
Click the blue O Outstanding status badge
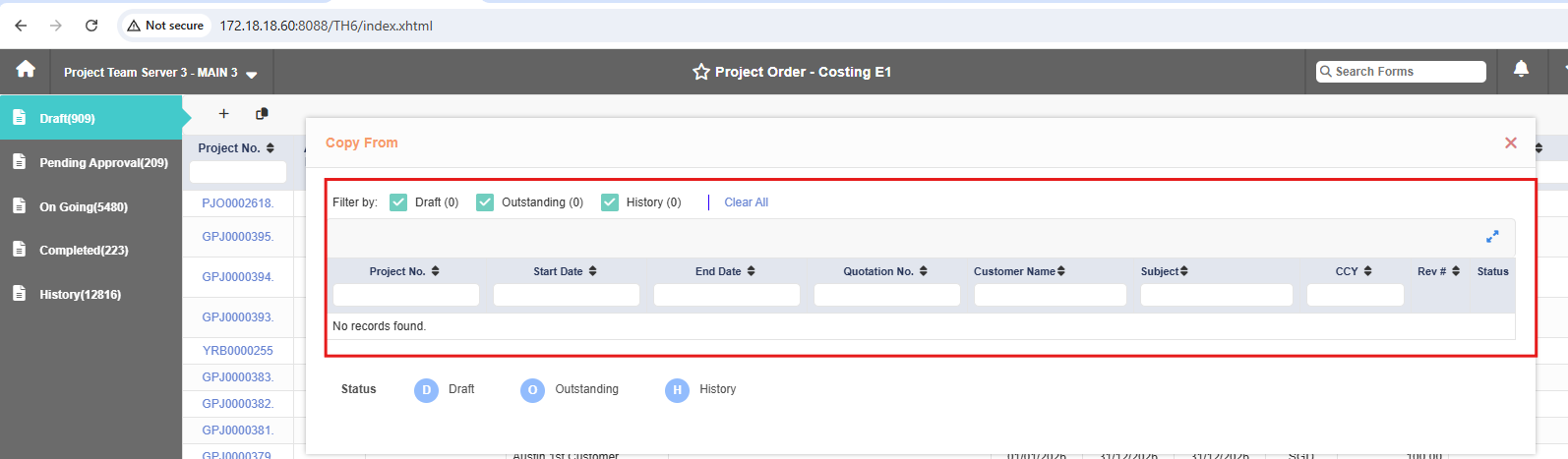[x=532, y=390]
